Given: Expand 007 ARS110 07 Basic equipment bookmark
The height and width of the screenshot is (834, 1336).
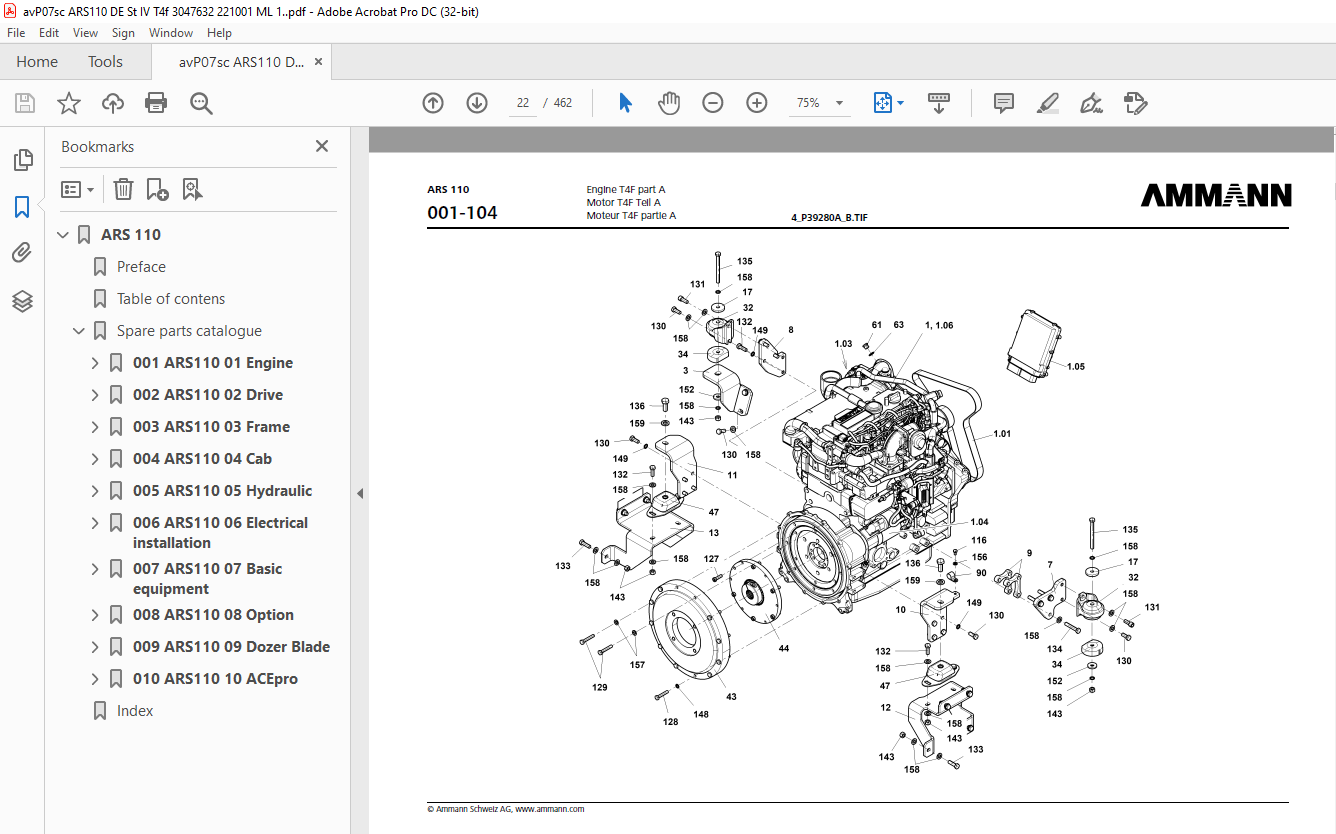Looking at the screenshot, I should tap(96, 569).
